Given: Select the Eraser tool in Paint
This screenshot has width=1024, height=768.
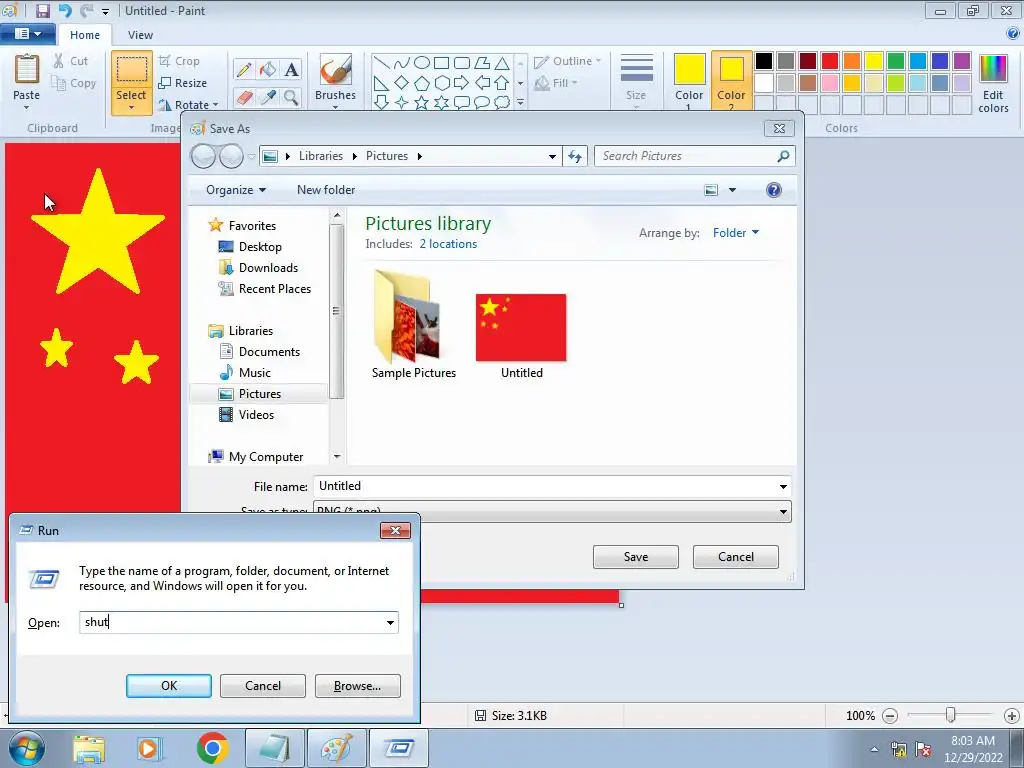Looking at the screenshot, I should point(244,98).
